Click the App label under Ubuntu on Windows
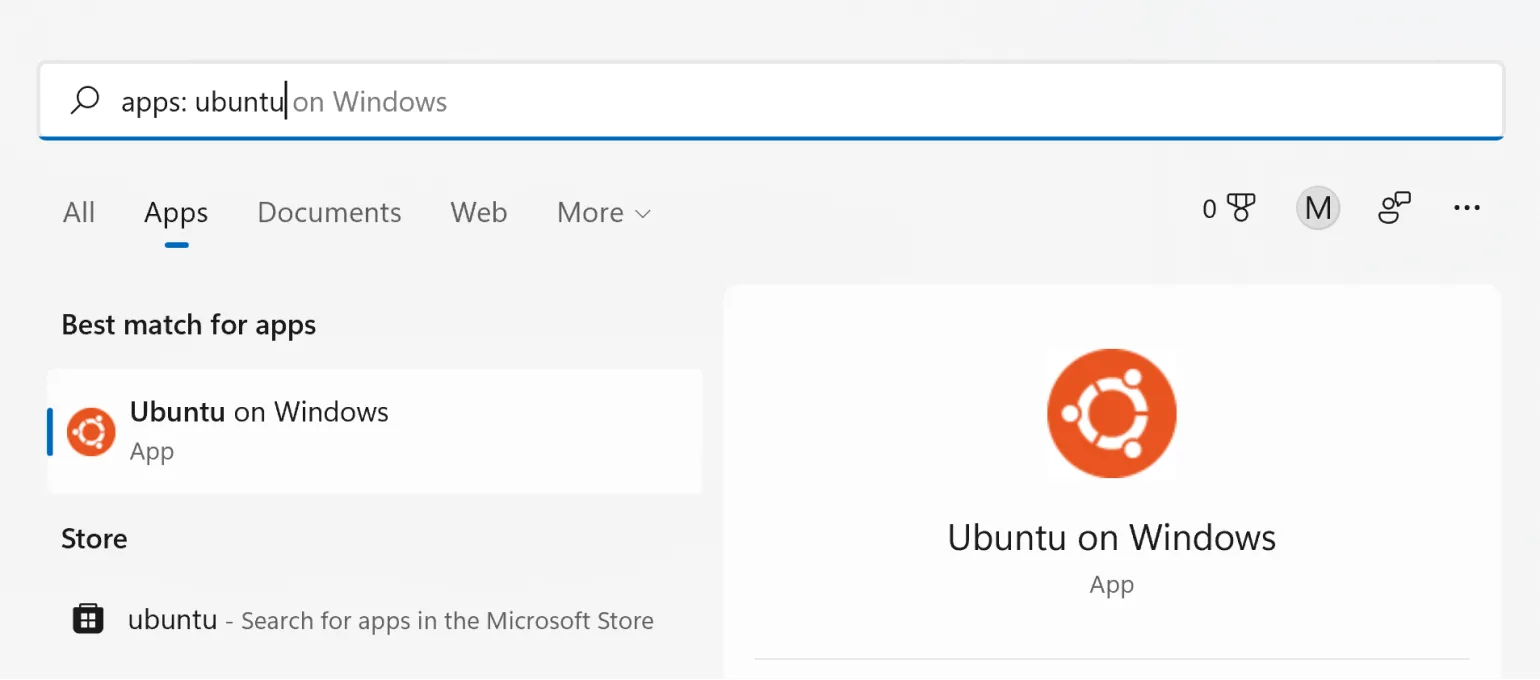The image size is (1540, 680). [1111, 585]
